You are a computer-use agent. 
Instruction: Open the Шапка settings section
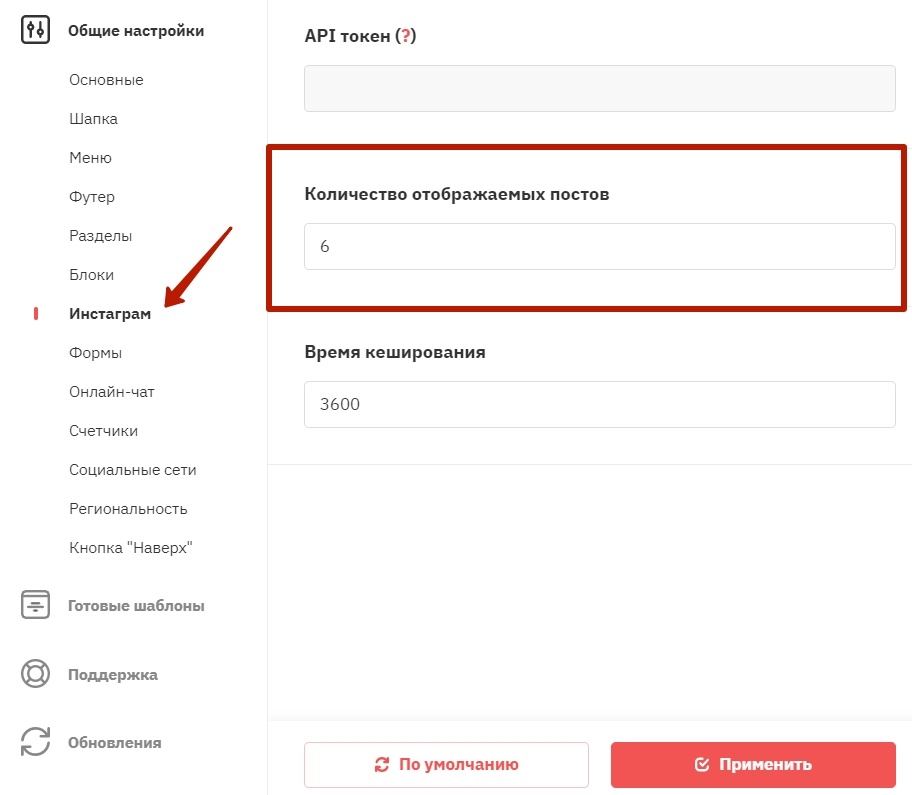click(94, 119)
